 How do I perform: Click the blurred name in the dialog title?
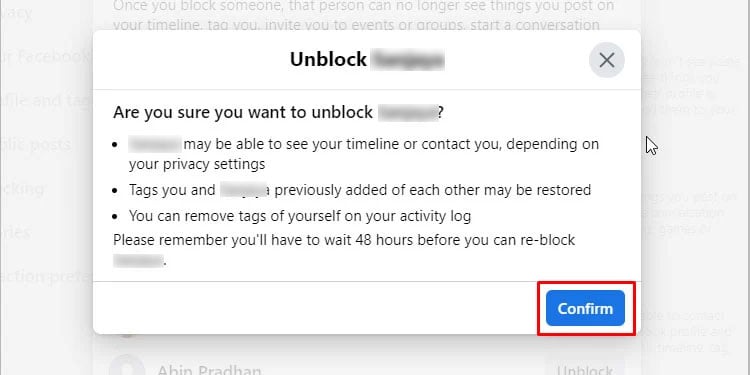click(408, 60)
